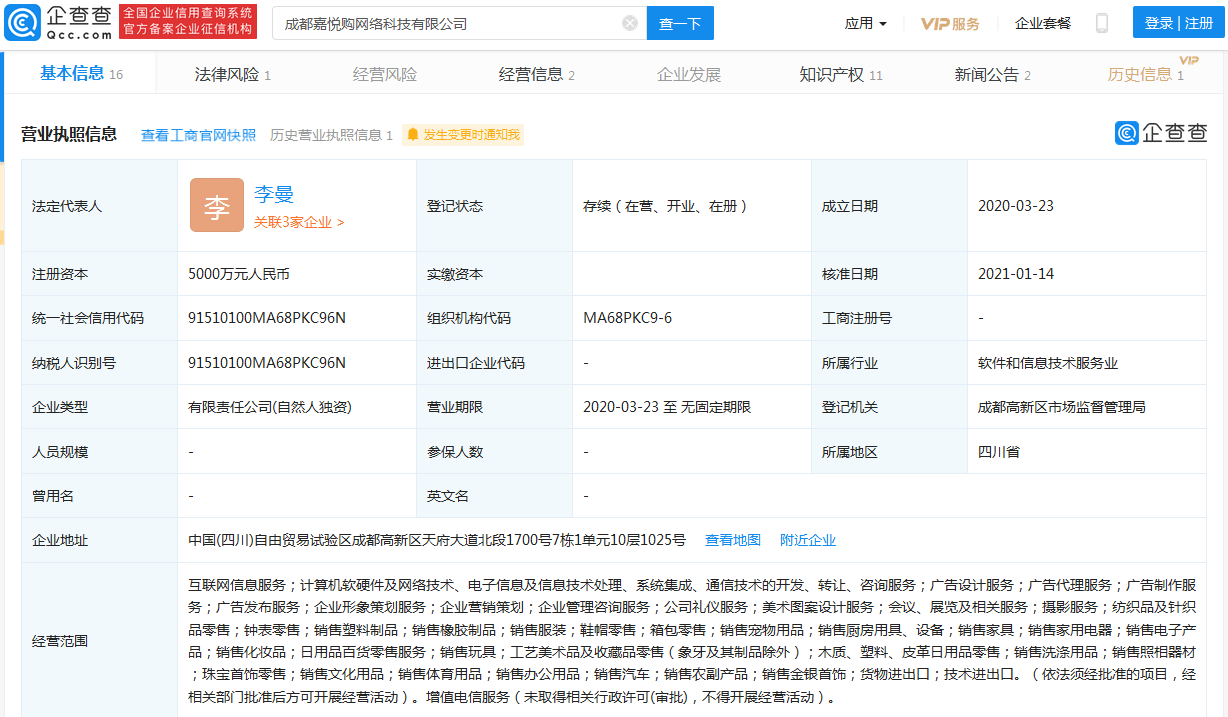Click the mobile phone icon near 企业套餐
Image resolution: width=1228 pixels, height=717 pixels.
(x=1101, y=22)
